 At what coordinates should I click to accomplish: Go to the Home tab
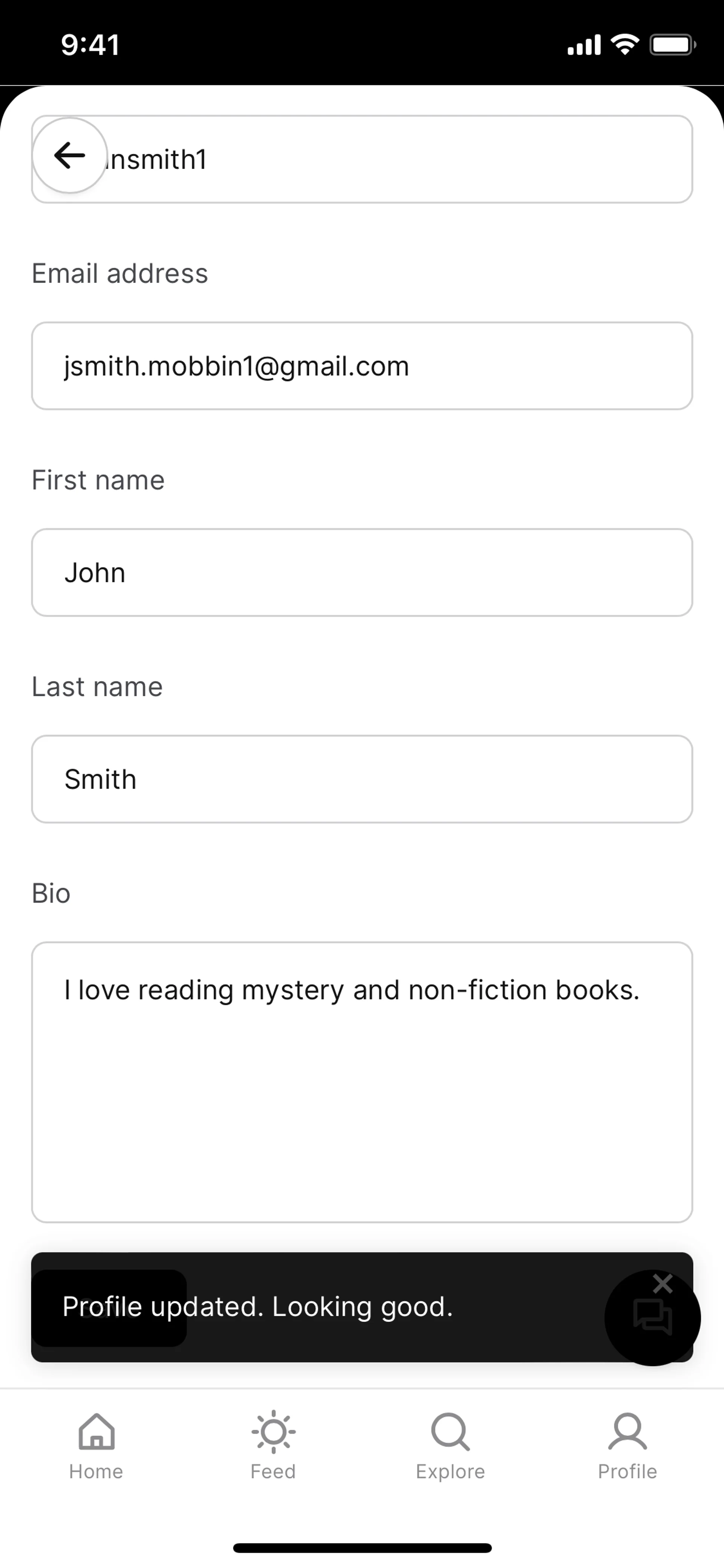coord(96,1446)
